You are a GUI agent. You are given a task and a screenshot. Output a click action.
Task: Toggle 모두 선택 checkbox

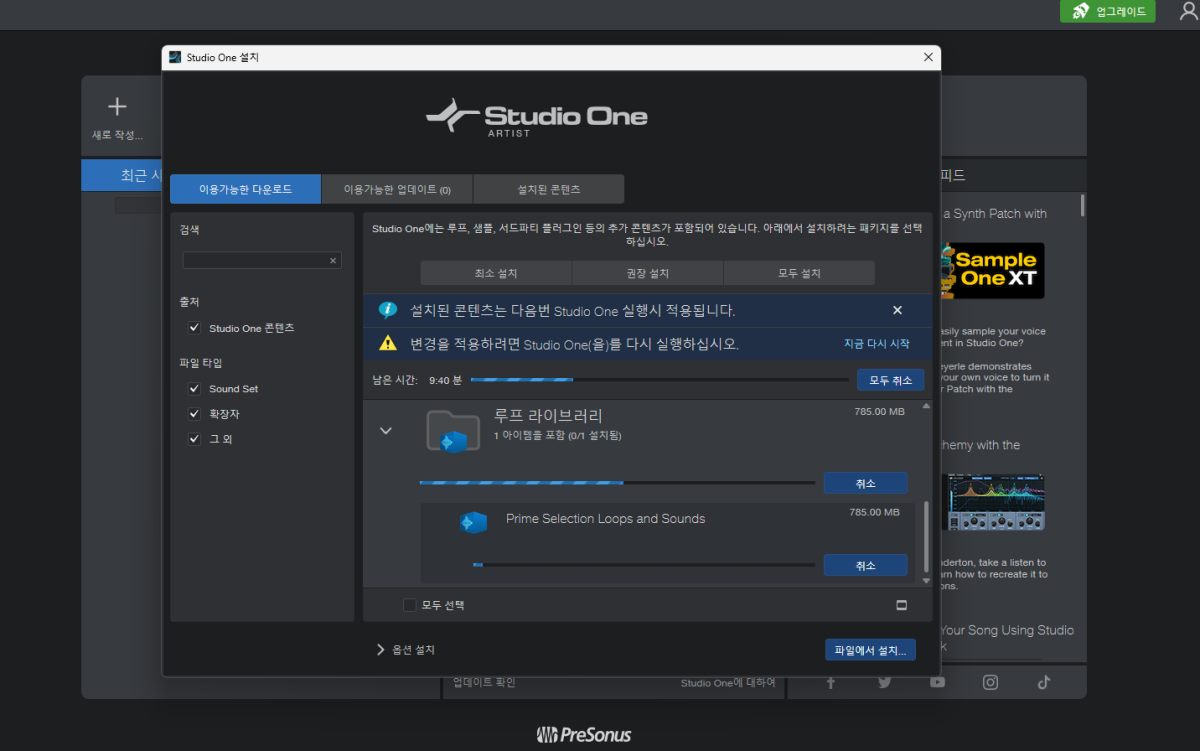pos(409,605)
